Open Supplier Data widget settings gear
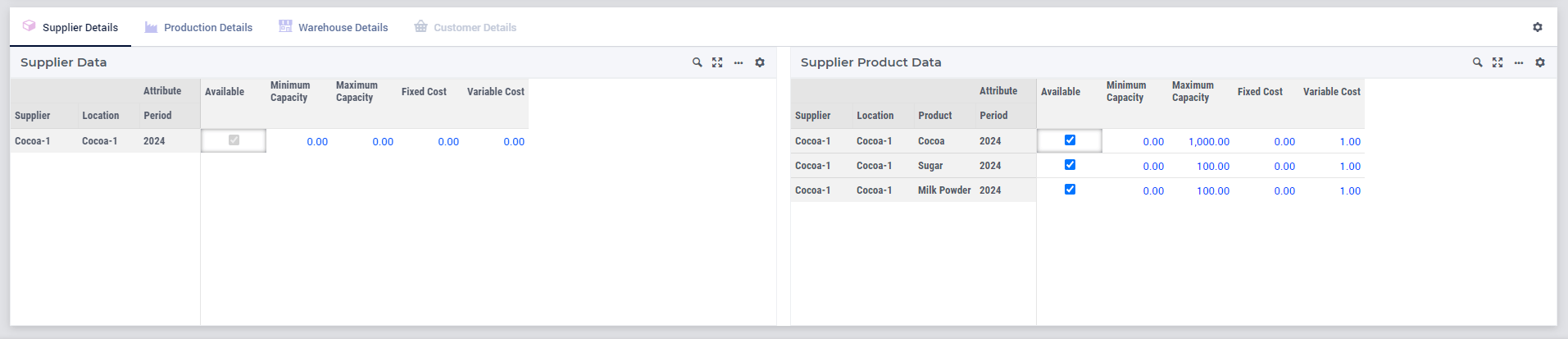1568x339 pixels. pos(760,62)
